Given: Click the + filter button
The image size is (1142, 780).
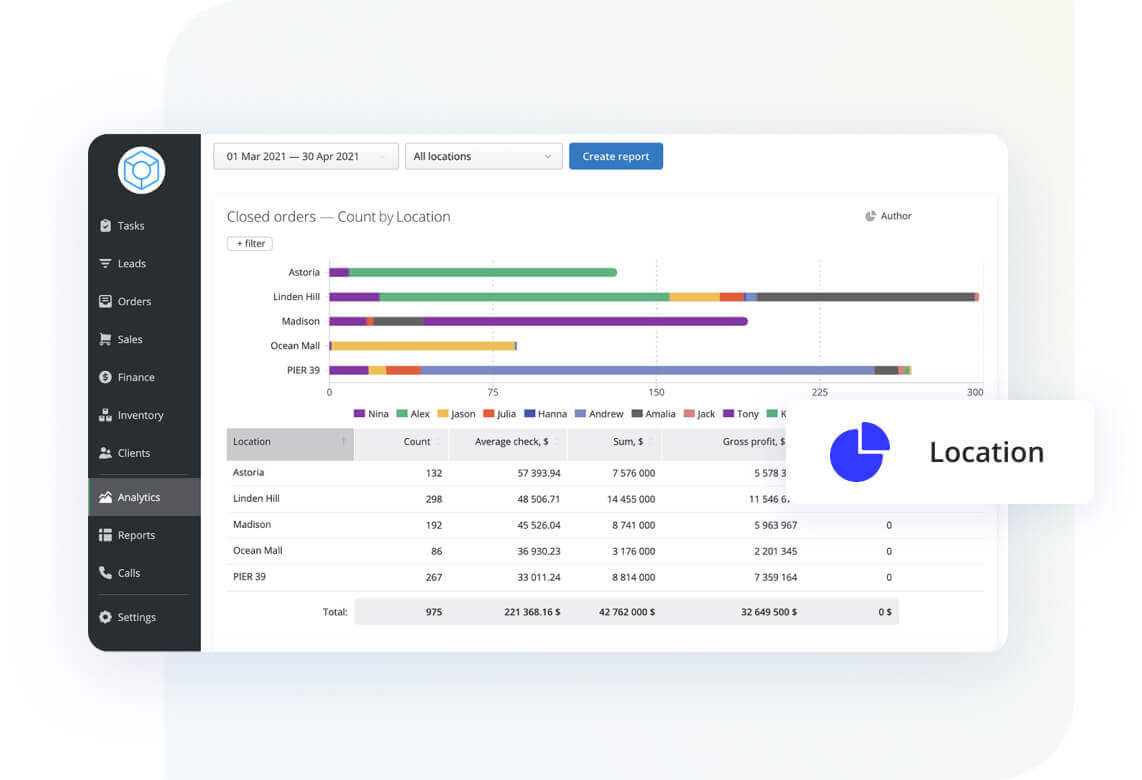Looking at the screenshot, I should click(249, 243).
